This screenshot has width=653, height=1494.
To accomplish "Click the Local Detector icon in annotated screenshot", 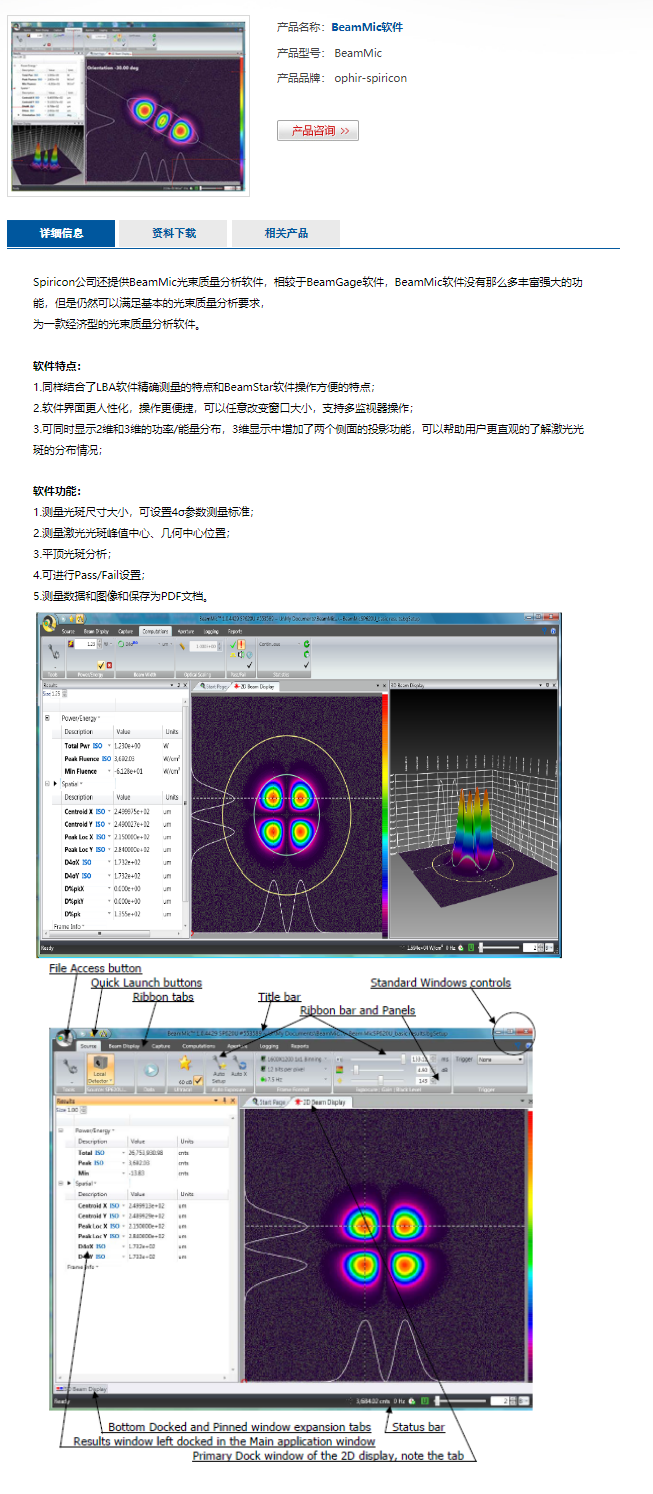I will (100, 1069).
